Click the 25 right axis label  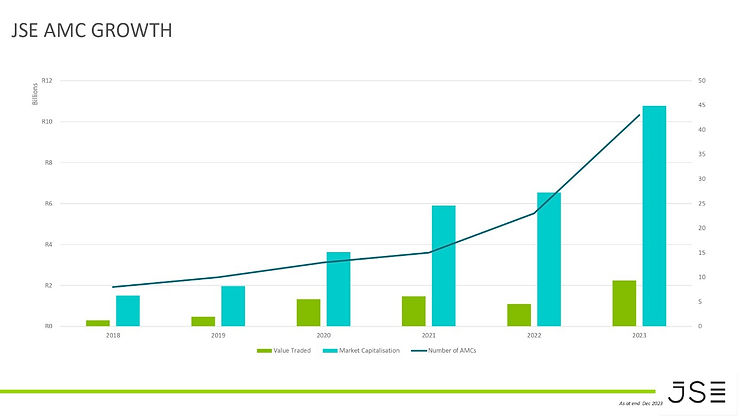point(702,204)
